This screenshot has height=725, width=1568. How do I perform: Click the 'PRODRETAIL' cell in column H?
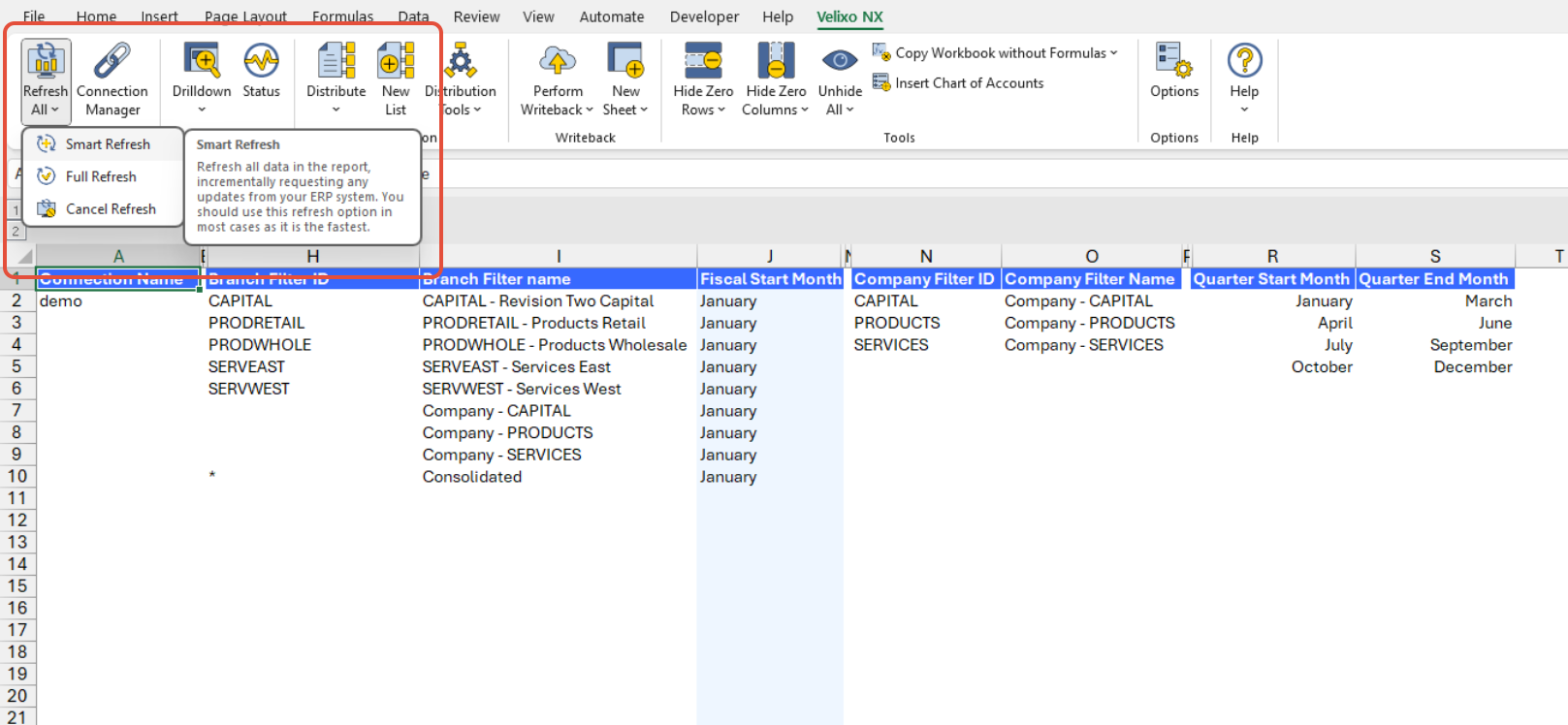point(312,323)
